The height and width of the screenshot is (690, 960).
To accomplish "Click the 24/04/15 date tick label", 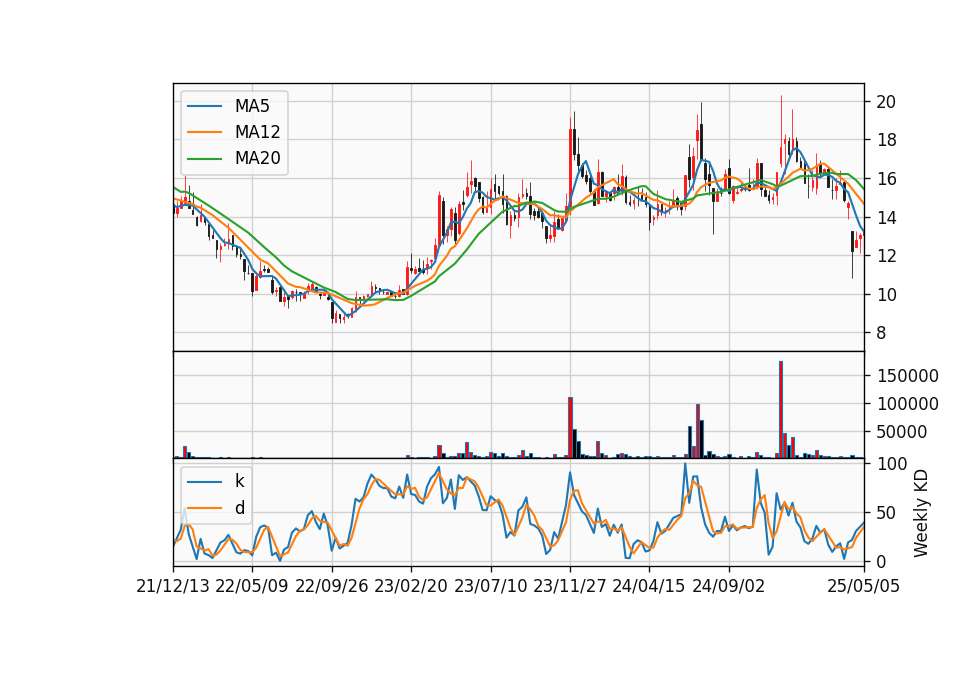I will click(x=649, y=586).
